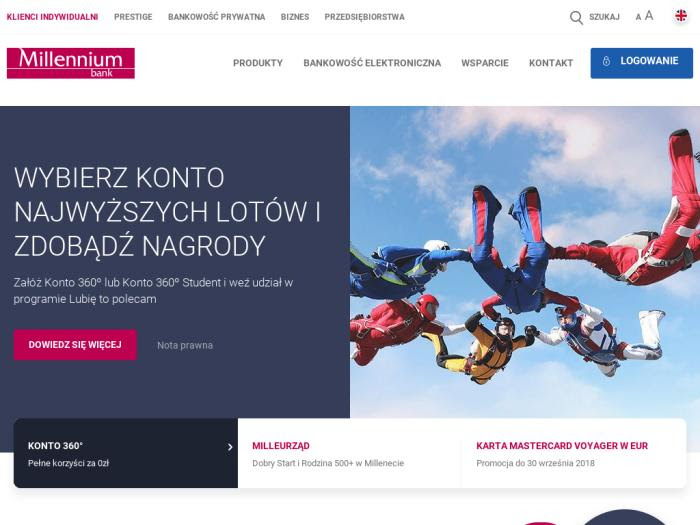
Task: Go to Bankowość Prywatna segment
Action: coord(217,17)
